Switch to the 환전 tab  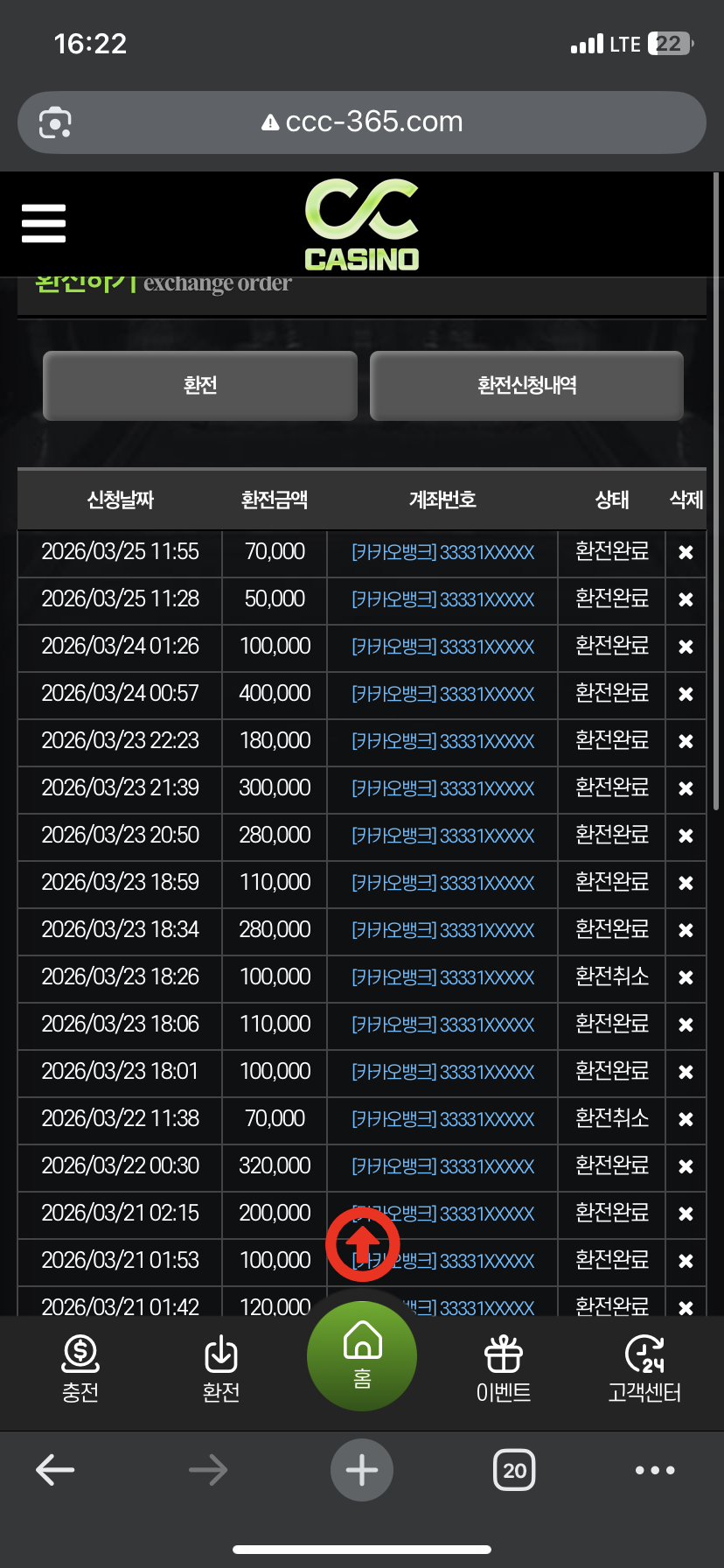[200, 386]
